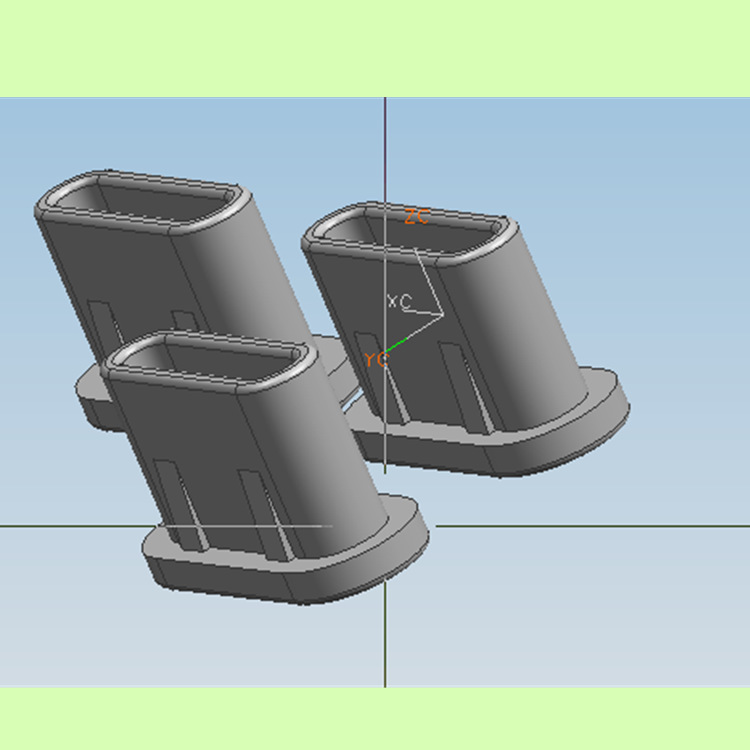Pick the green Y axis segment of the coordinate triad
This screenshot has width=750, height=750.
point(396,345)
